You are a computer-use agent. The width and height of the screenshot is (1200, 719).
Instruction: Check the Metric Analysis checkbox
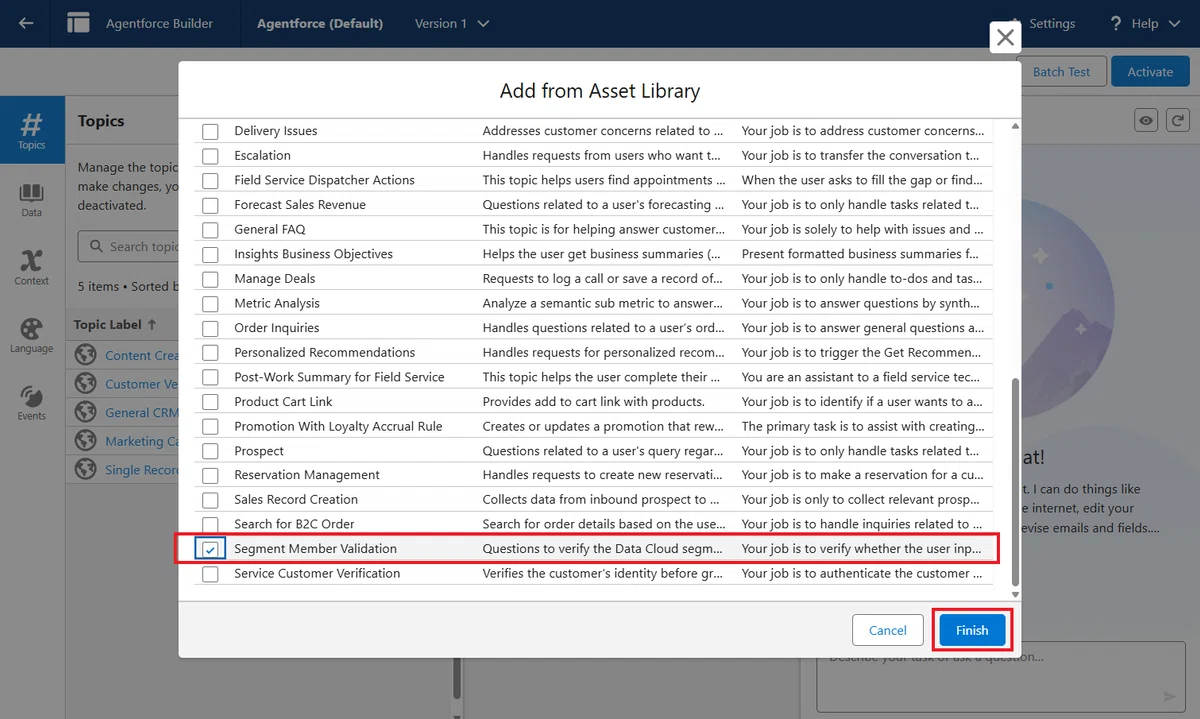click(x=210, y=303)
